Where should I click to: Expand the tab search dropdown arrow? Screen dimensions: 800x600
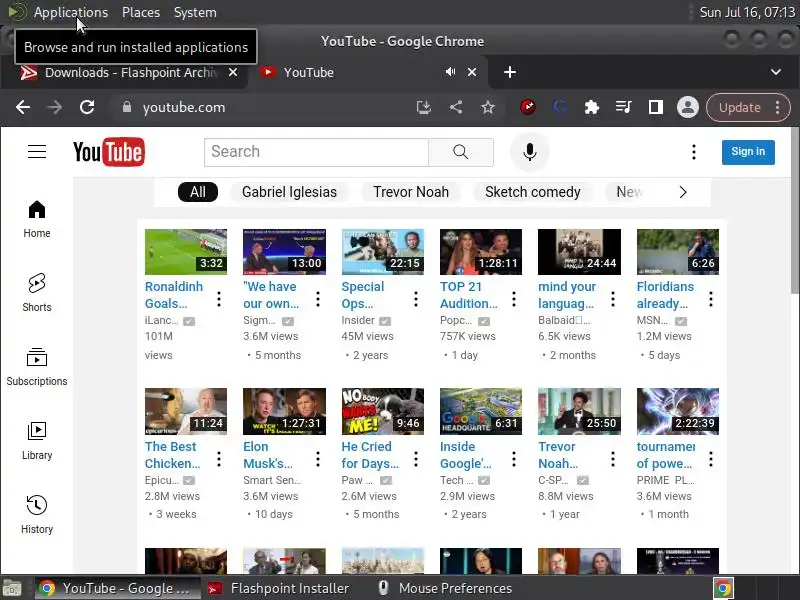point(776,72)
